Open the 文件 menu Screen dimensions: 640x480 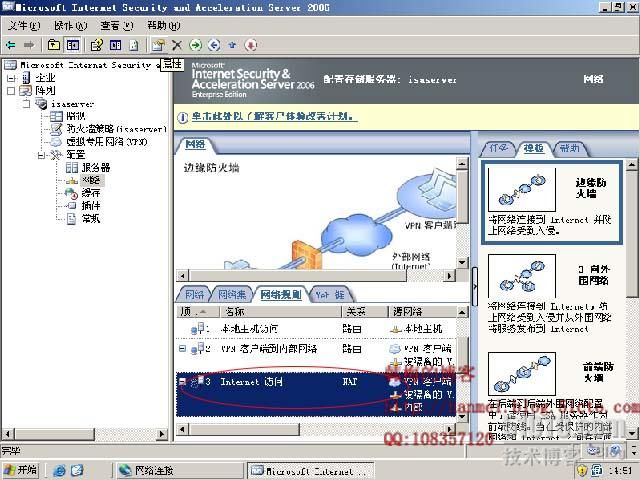point(24,26)
